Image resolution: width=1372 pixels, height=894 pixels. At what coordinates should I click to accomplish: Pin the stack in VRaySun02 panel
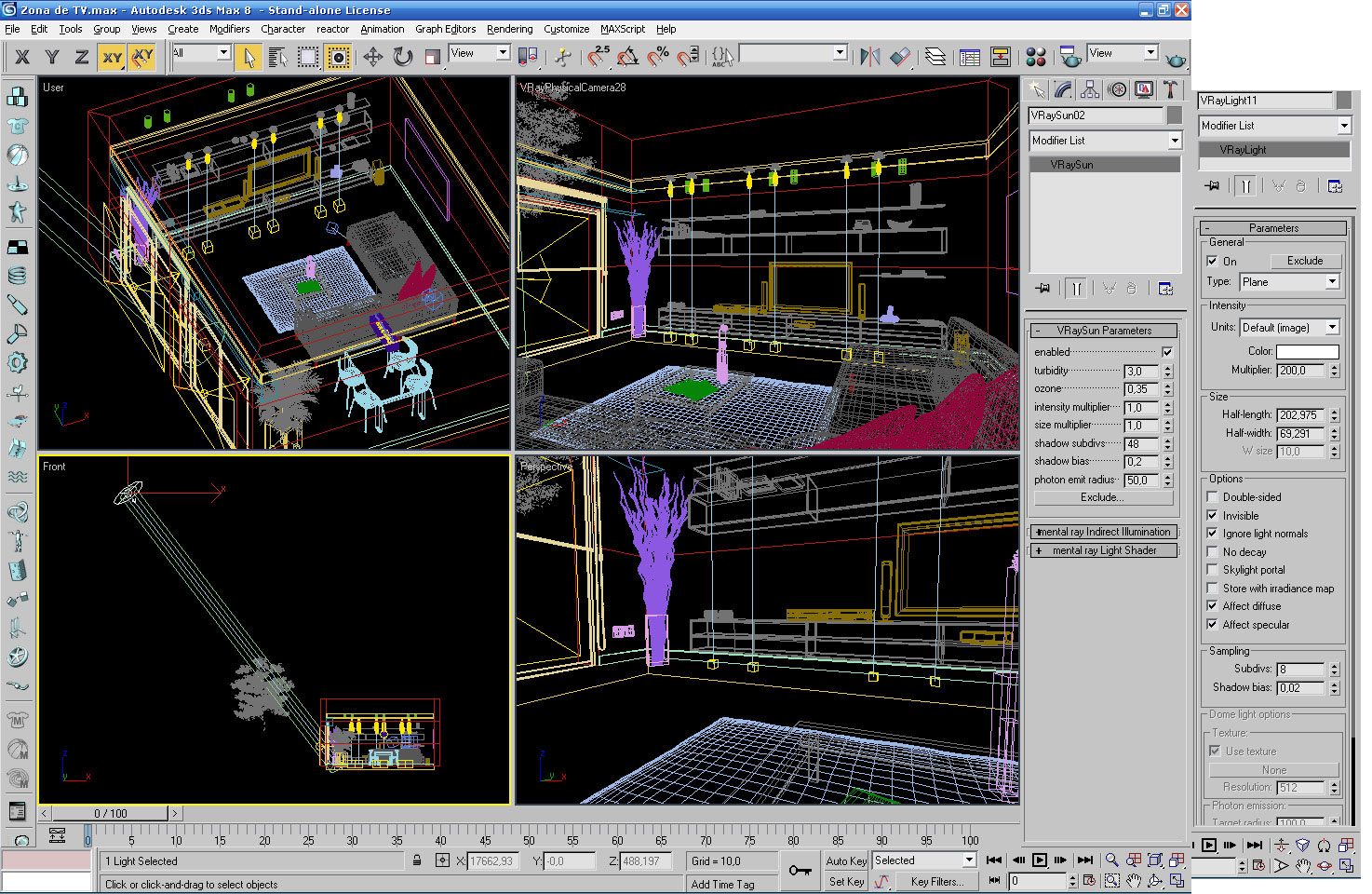click(1042, 289)
